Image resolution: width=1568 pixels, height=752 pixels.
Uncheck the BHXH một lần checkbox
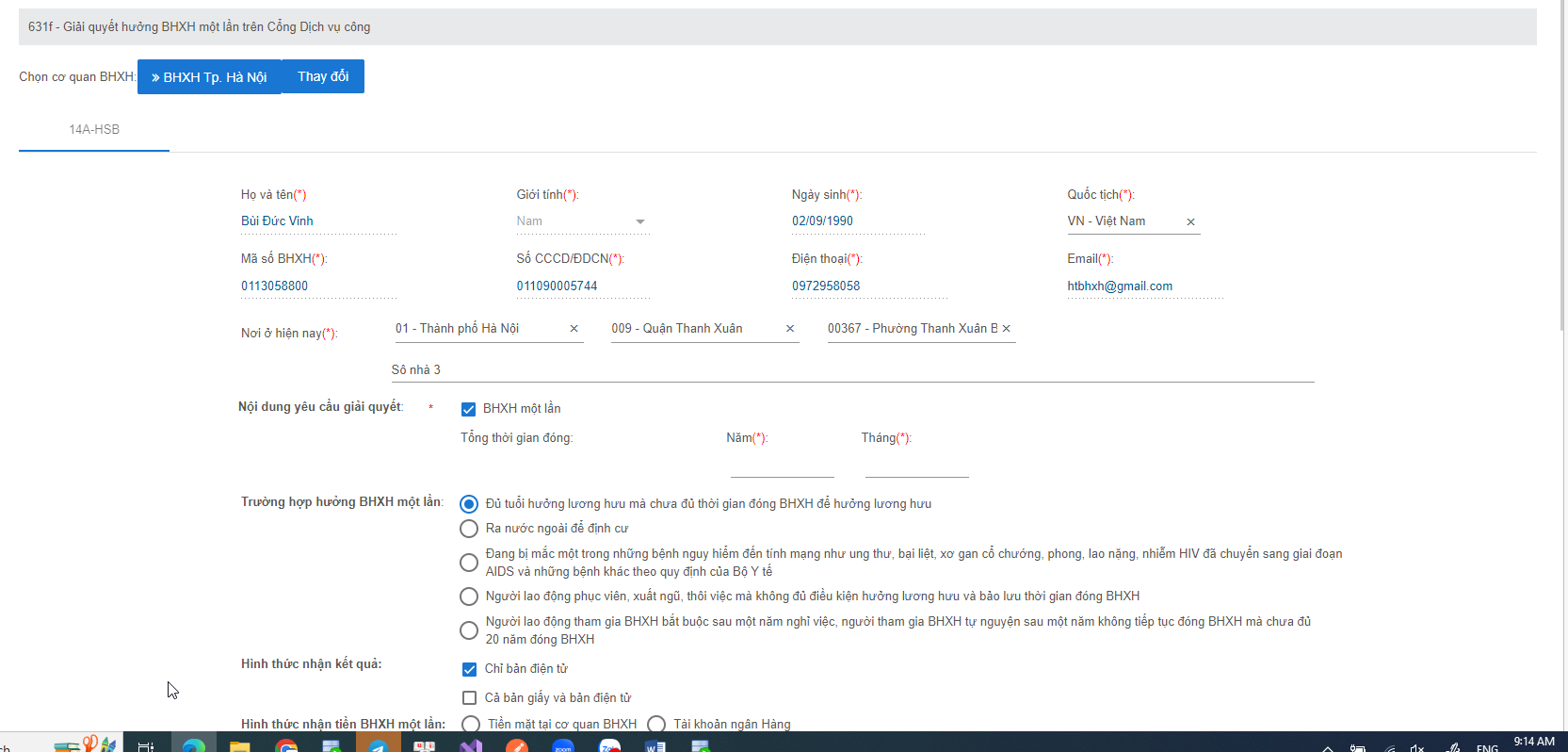point(468,409)
